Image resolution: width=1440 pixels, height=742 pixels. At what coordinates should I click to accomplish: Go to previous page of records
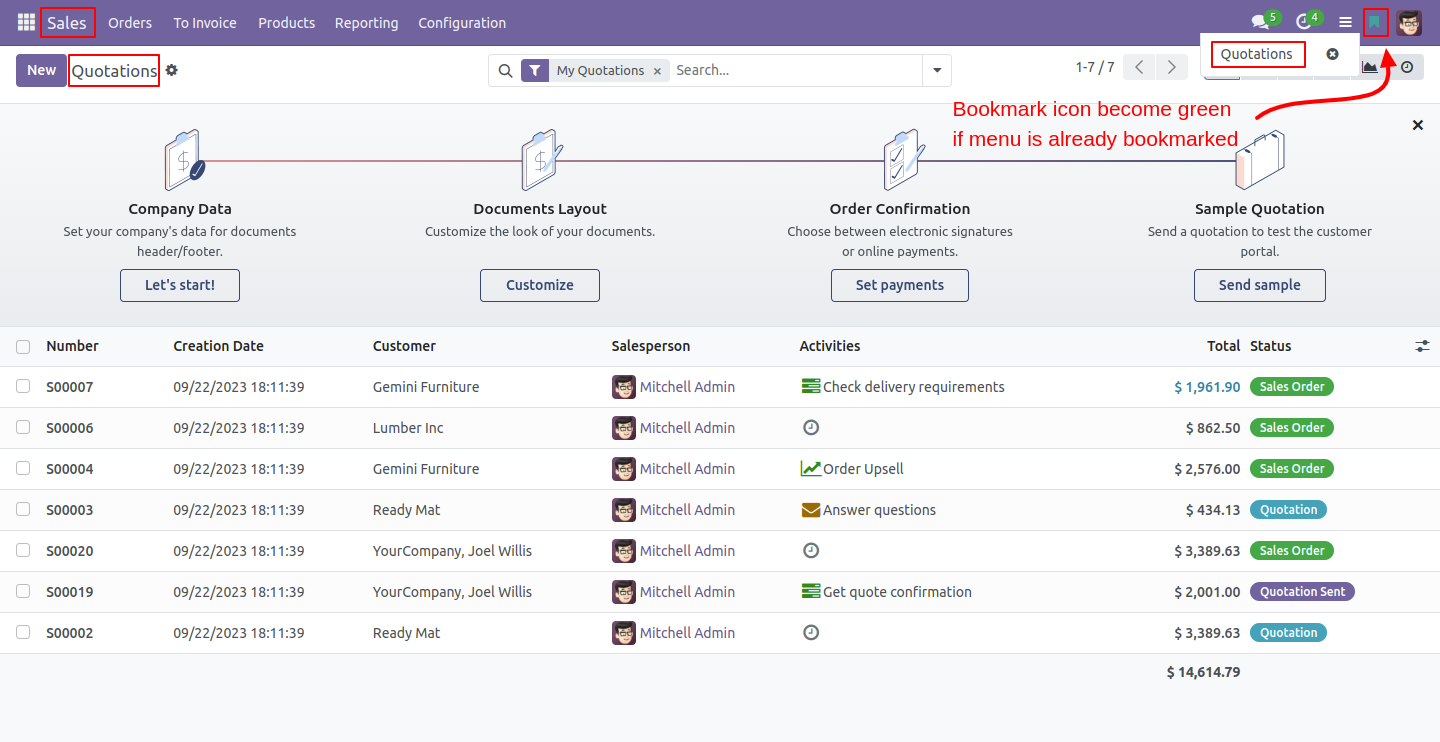[1140, 67]
